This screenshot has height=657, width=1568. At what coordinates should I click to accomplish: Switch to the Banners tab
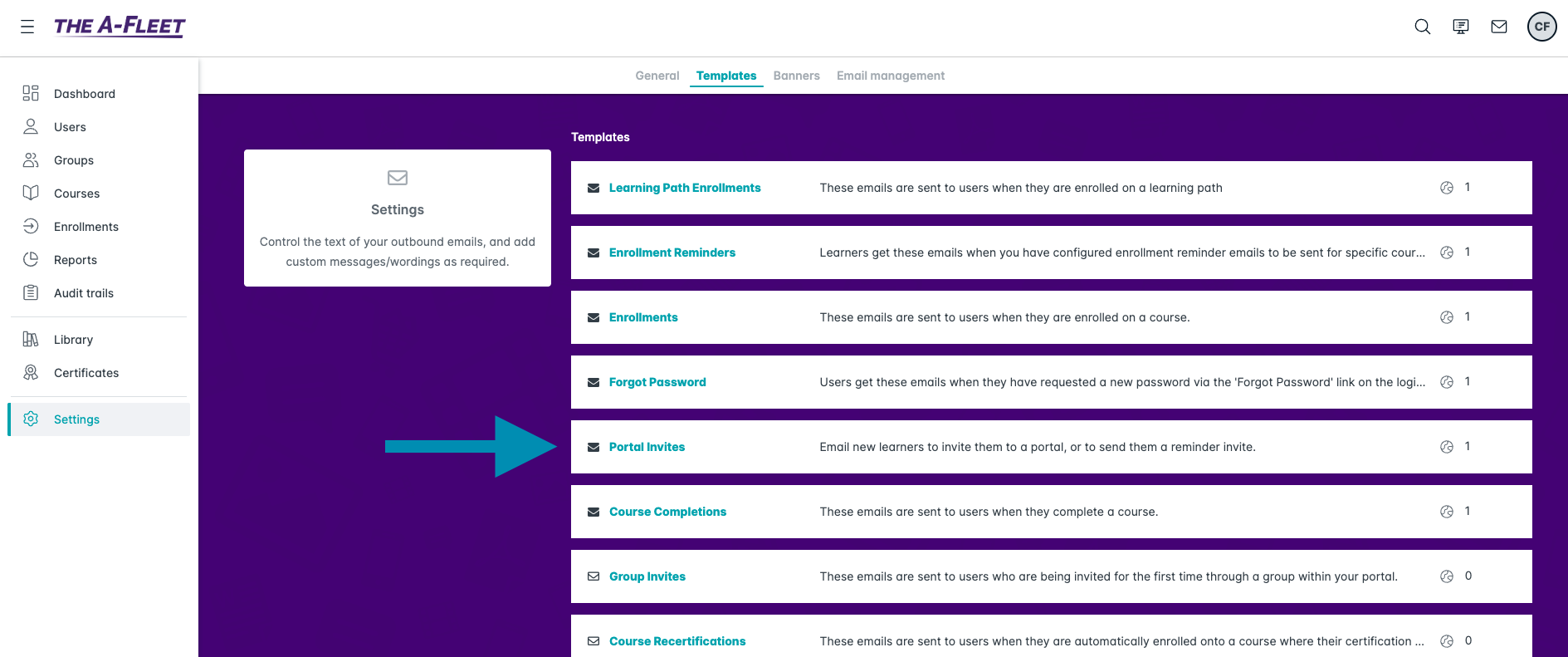pos(796,76)
